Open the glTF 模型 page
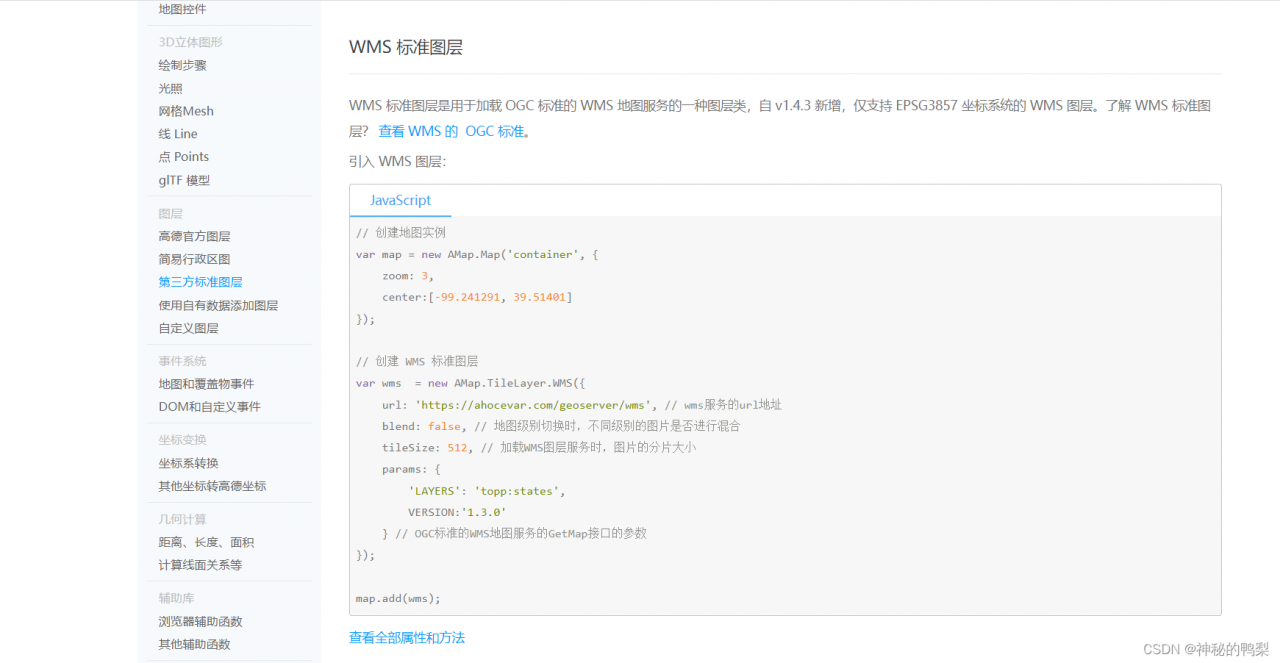The image size is (1280, 663). [x=184, y=180]
